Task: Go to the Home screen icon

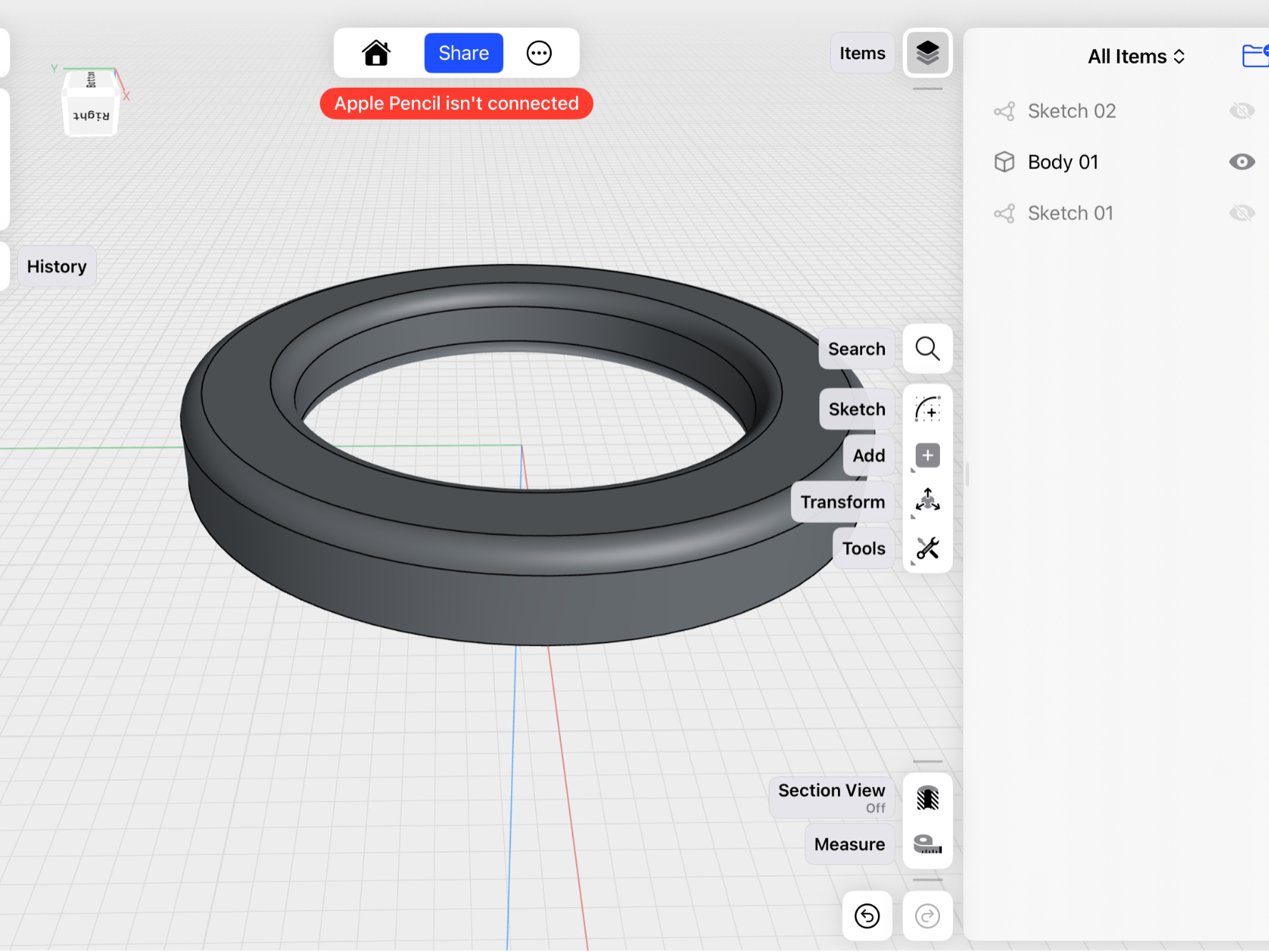Action: (376, 53)
